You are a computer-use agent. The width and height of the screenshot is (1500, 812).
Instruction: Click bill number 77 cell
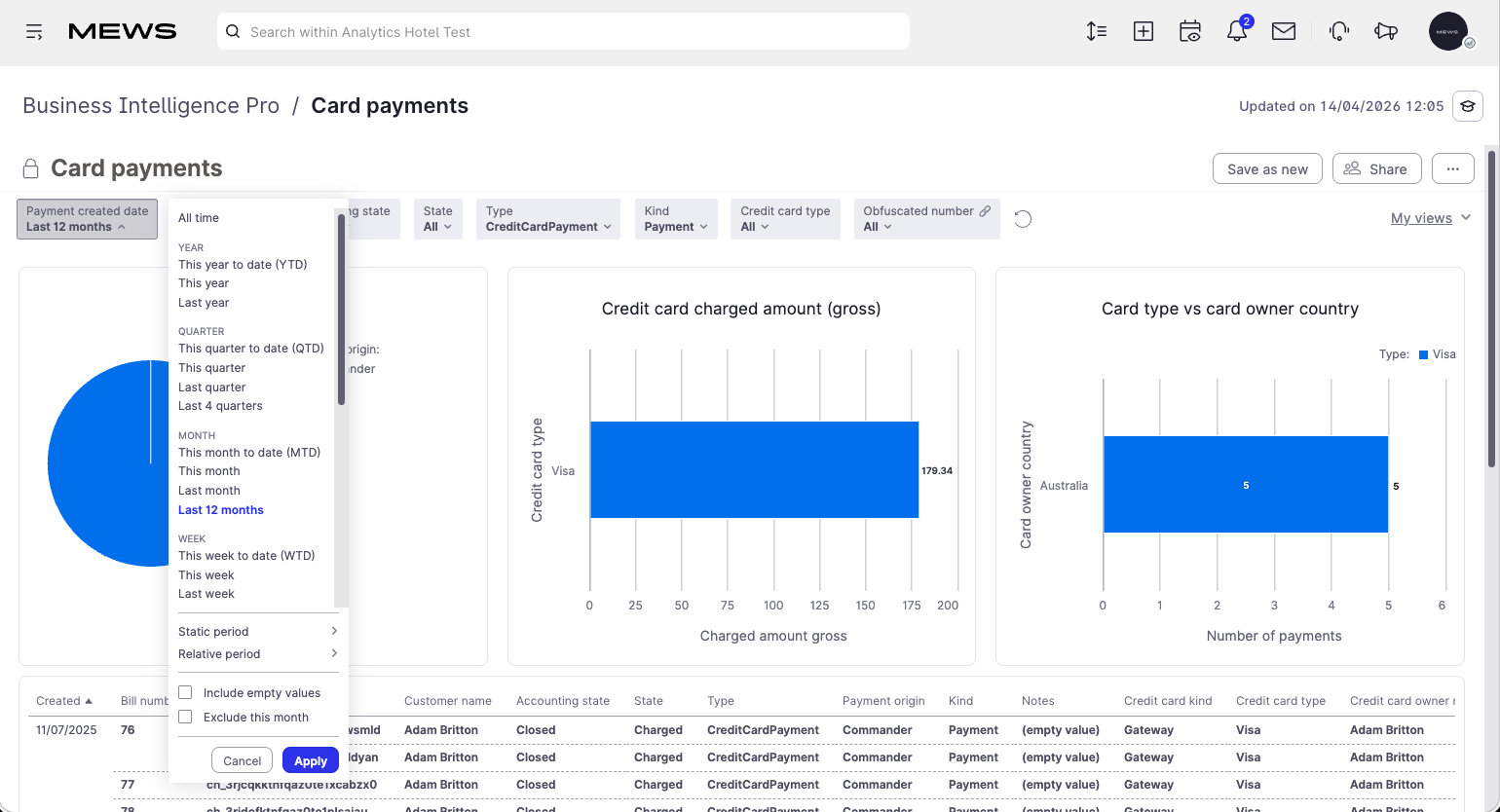[x=128, y=784]
